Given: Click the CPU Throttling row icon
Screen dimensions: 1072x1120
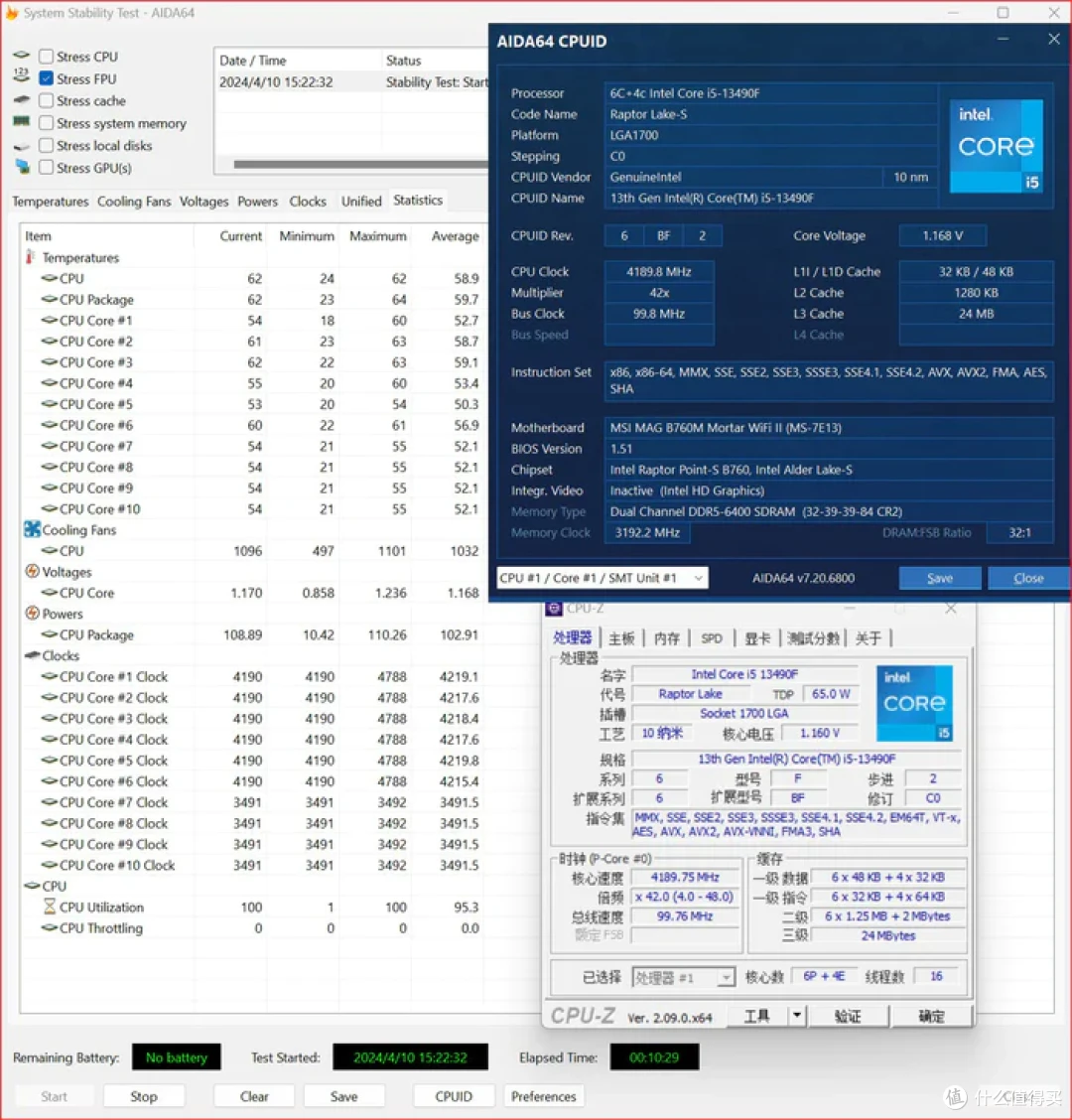Looking at the screenshot, I should 50,927.
